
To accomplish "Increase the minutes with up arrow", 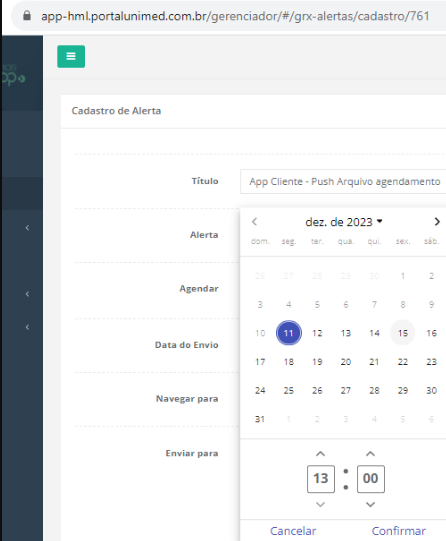I will point(370,454).
